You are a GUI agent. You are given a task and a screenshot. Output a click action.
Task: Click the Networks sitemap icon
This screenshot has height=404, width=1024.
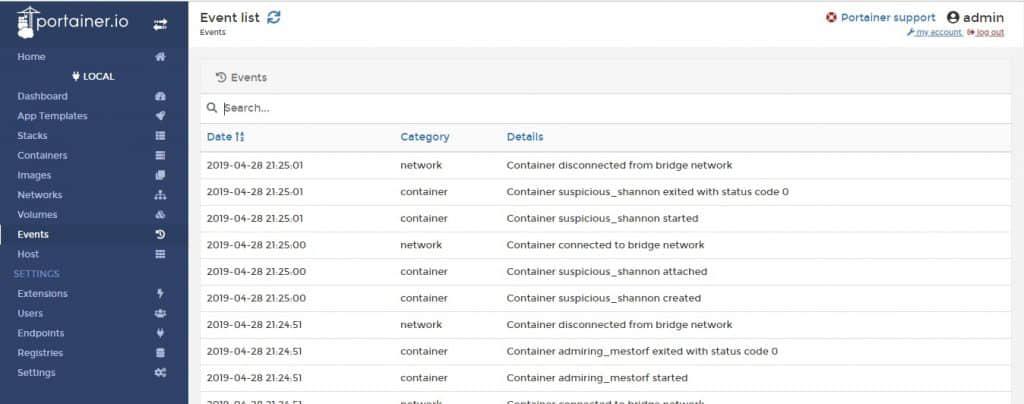click(x=160, y=195)
